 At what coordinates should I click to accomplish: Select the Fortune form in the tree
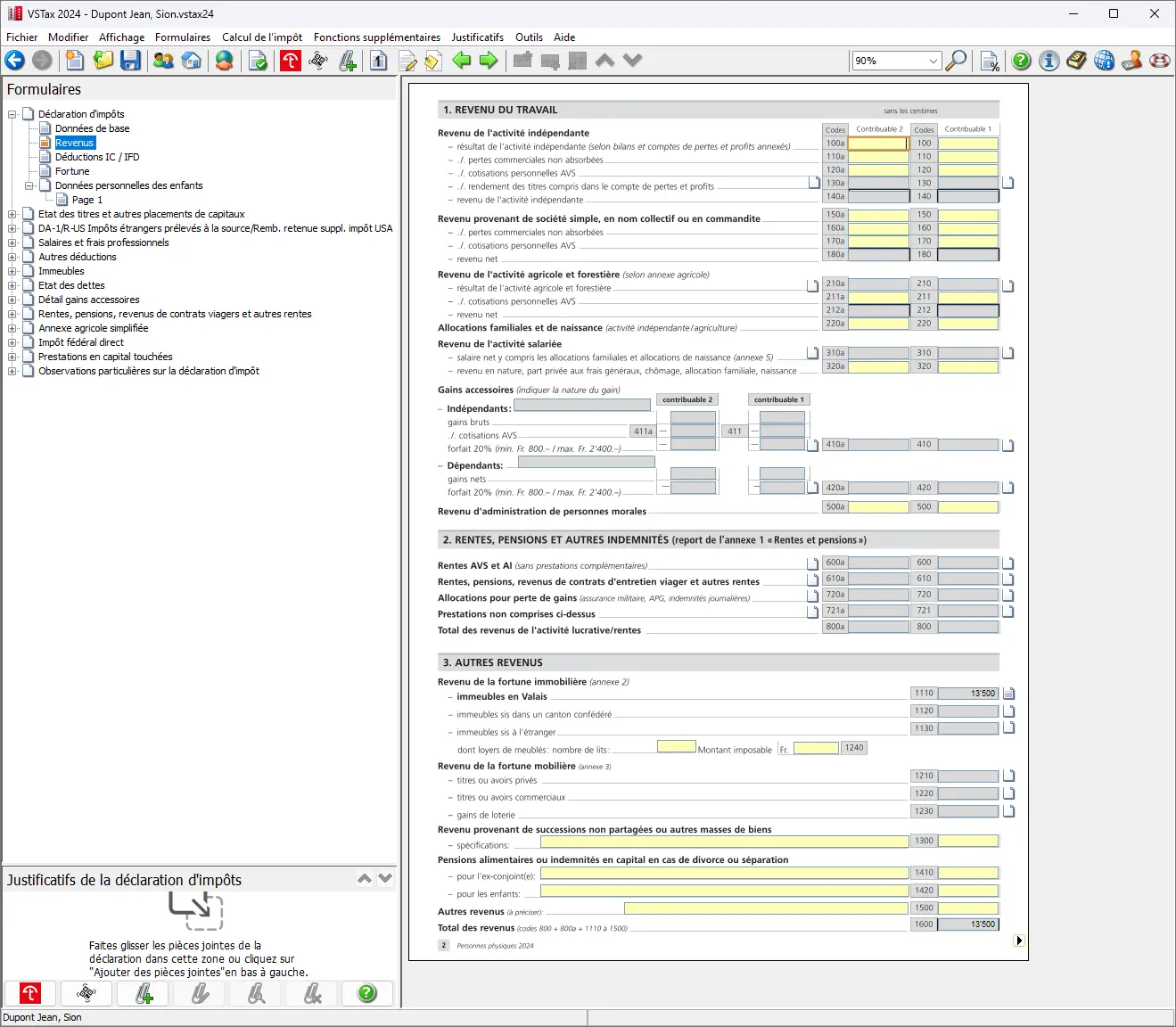(72, 171)
